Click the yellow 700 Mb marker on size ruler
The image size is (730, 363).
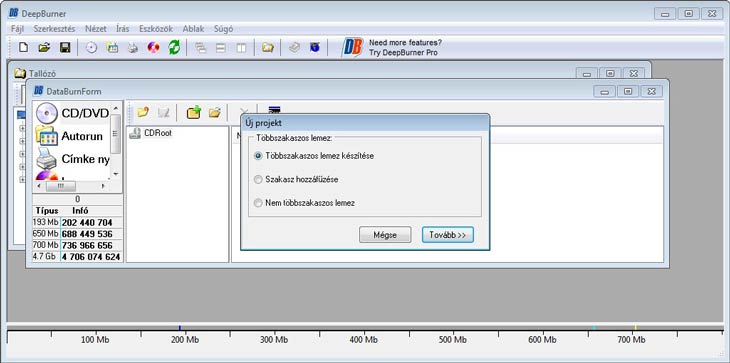[x=635, y=328]
